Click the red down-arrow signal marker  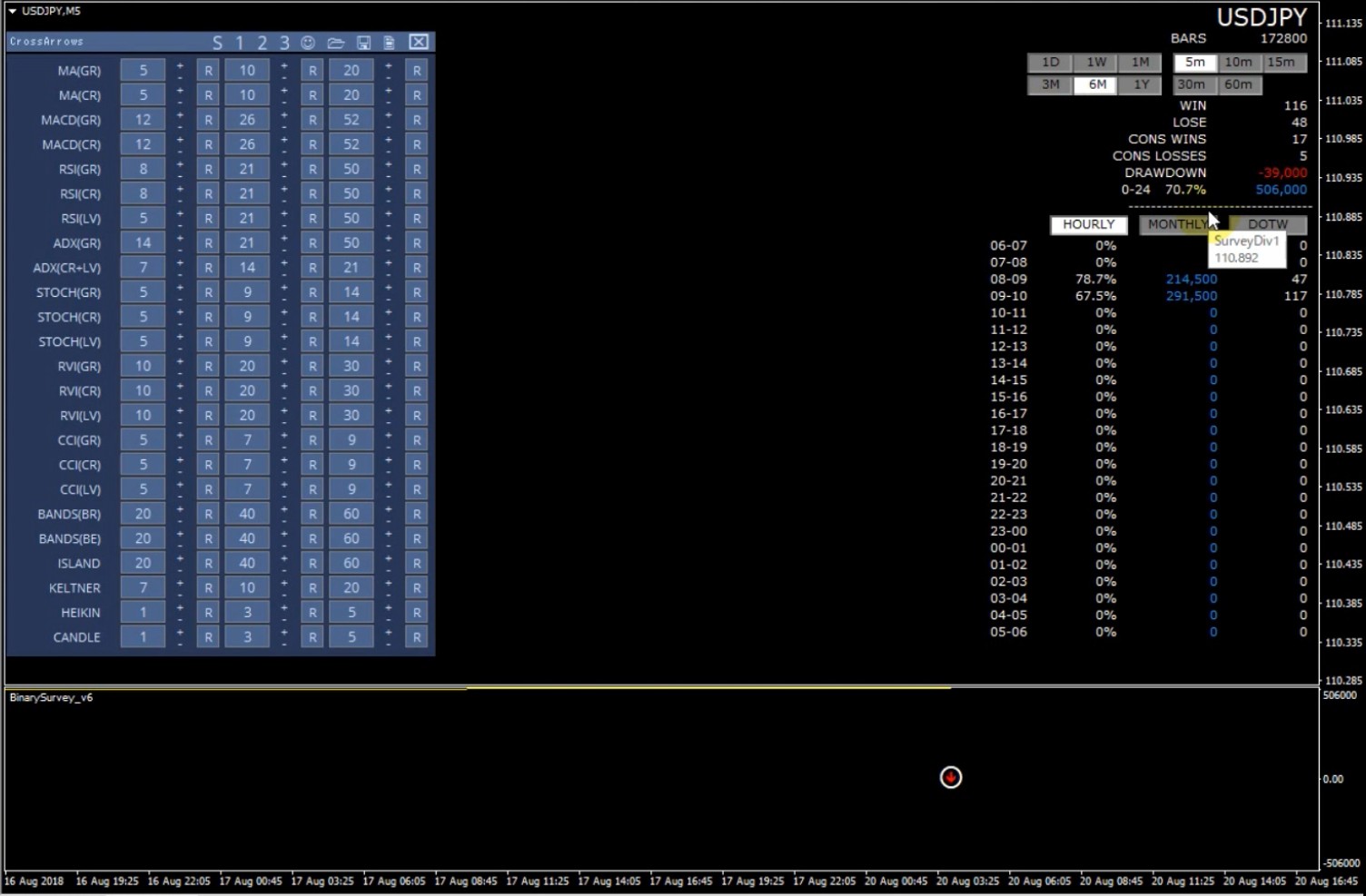click(951, 777)
